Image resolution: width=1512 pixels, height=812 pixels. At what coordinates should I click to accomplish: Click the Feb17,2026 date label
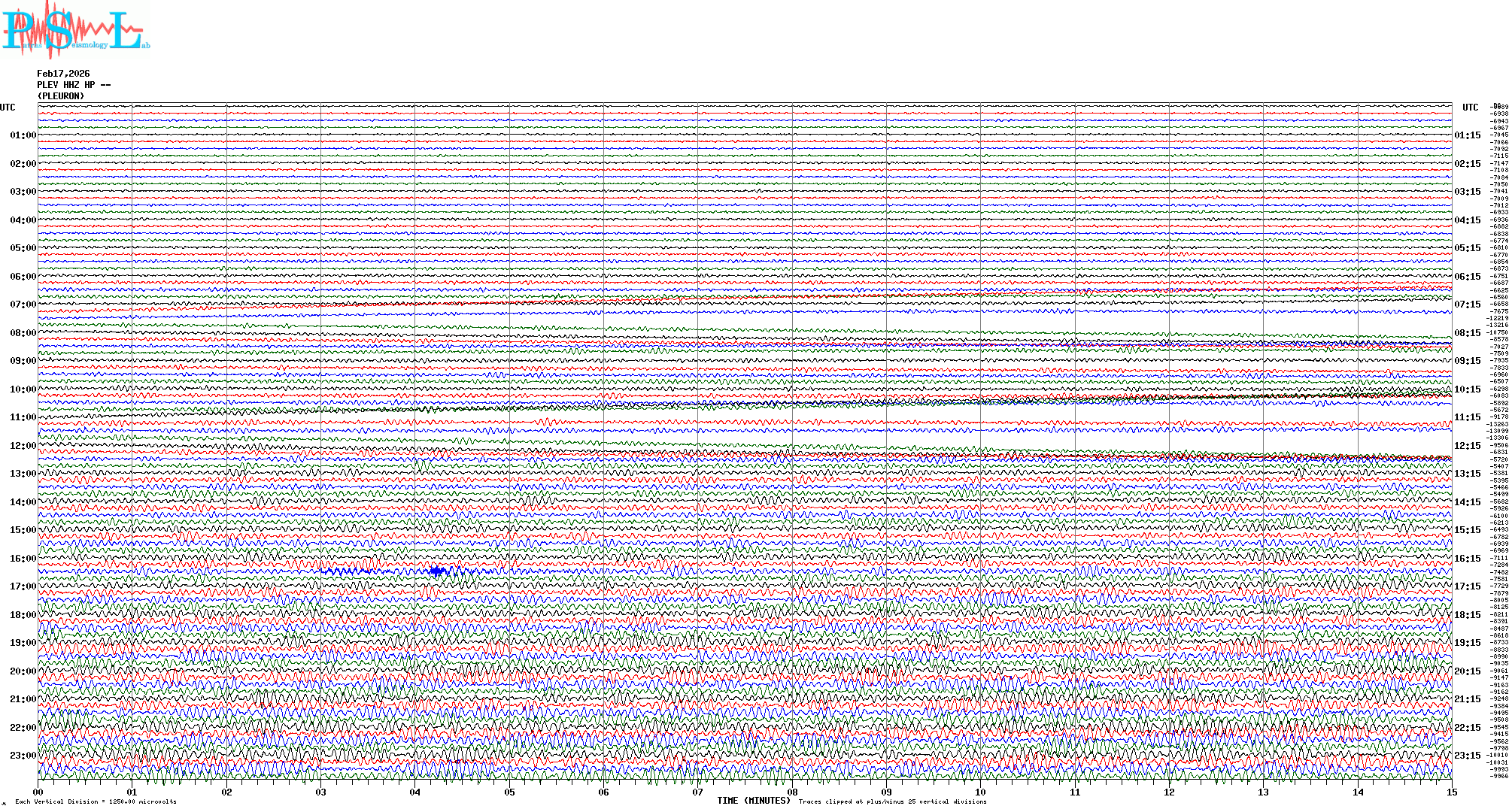pyautogui.click(x=63, y=74)
